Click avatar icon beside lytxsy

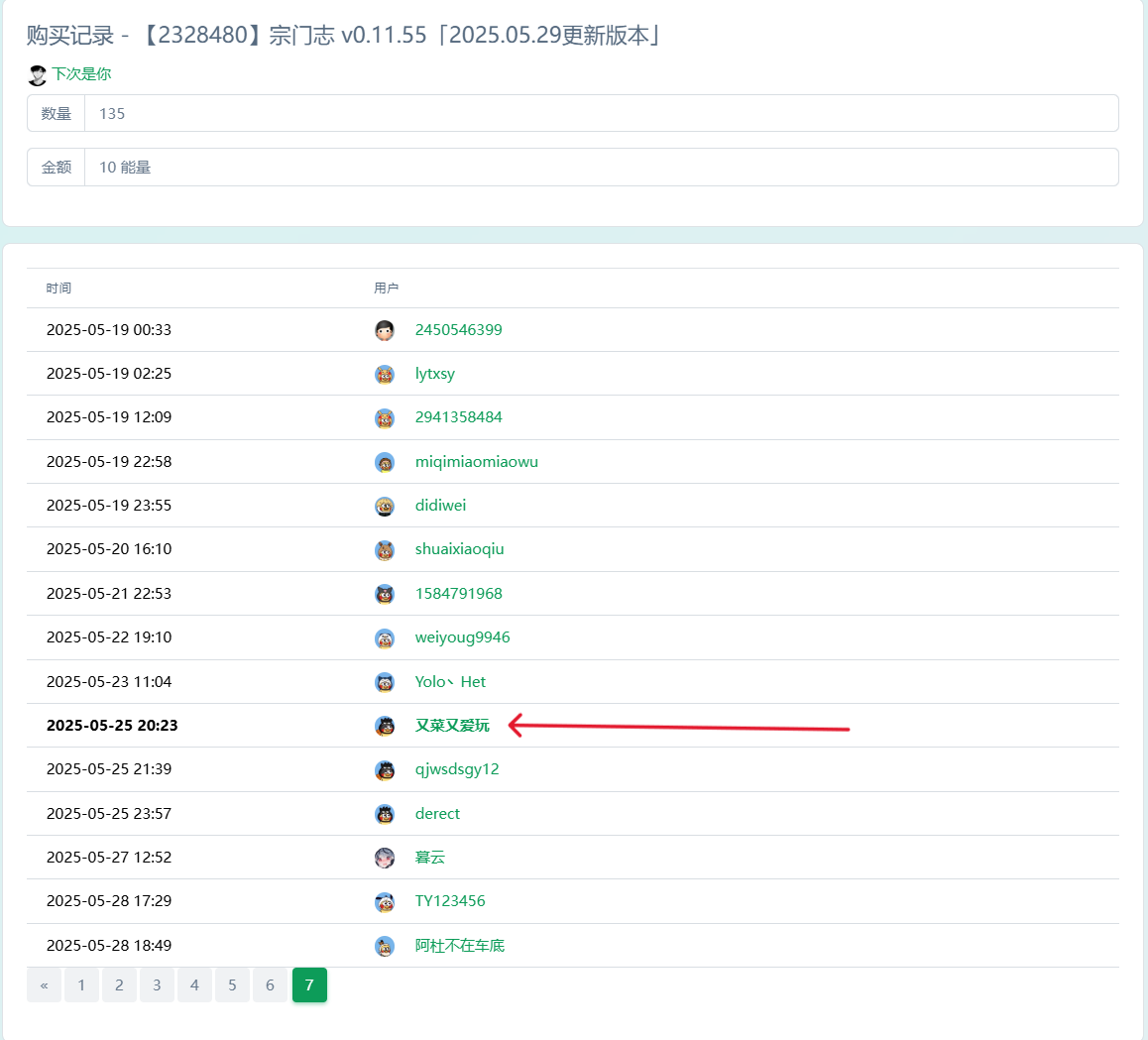coord(385,374)
